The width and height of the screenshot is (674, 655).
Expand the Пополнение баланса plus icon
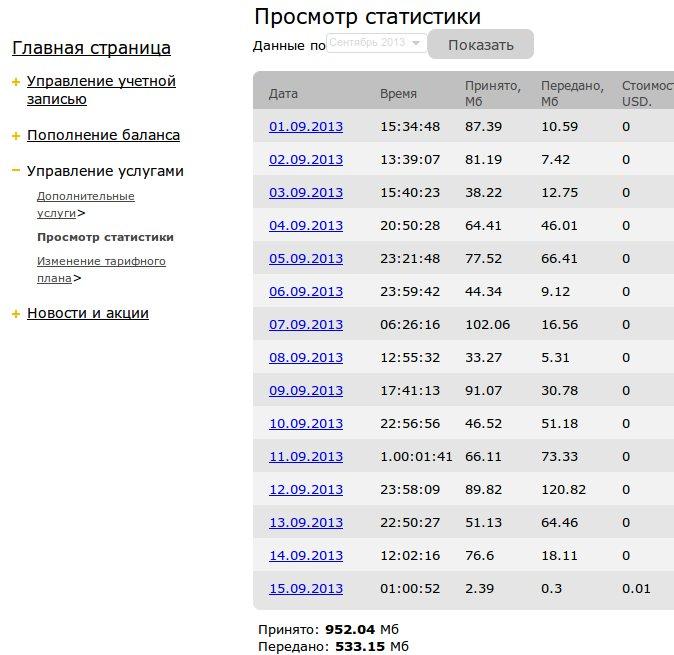tap(16, 136)
